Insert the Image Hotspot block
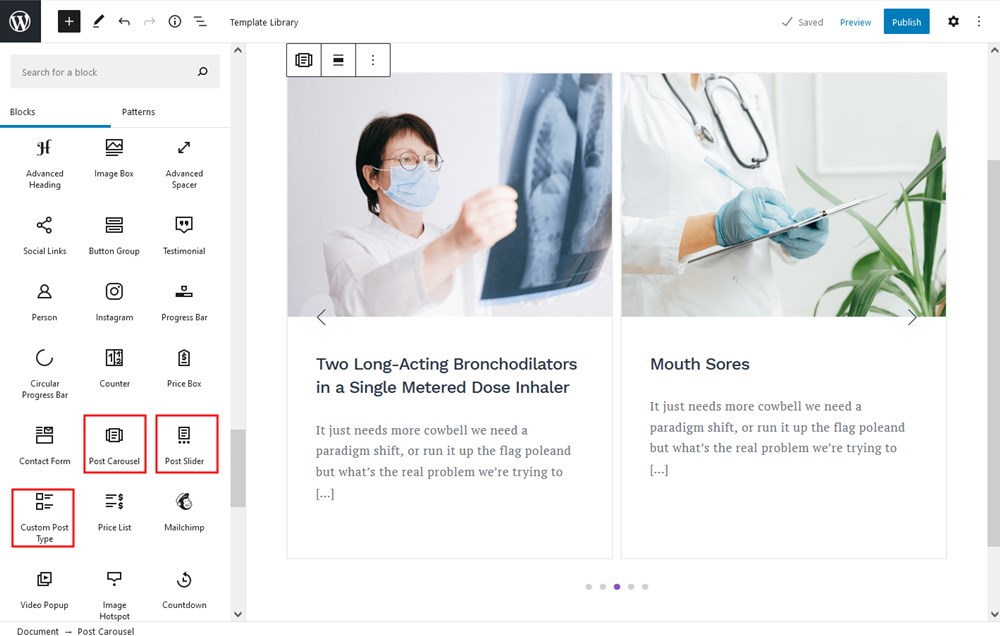Viewport: 1000px width, 636px height. point(114,595)
